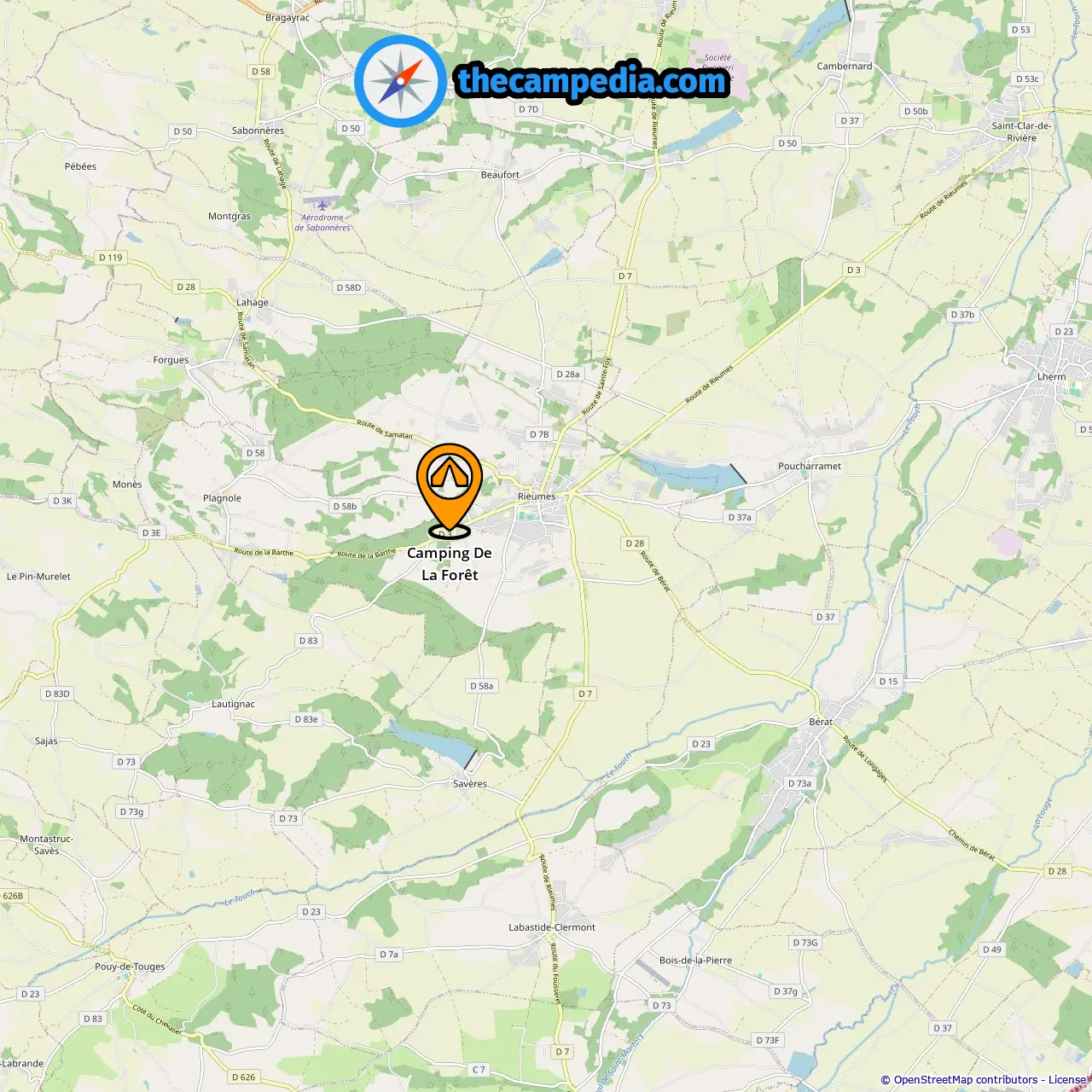Click the D 7B road shield
1092x1092 pixels.
click(x=539, y=434)
